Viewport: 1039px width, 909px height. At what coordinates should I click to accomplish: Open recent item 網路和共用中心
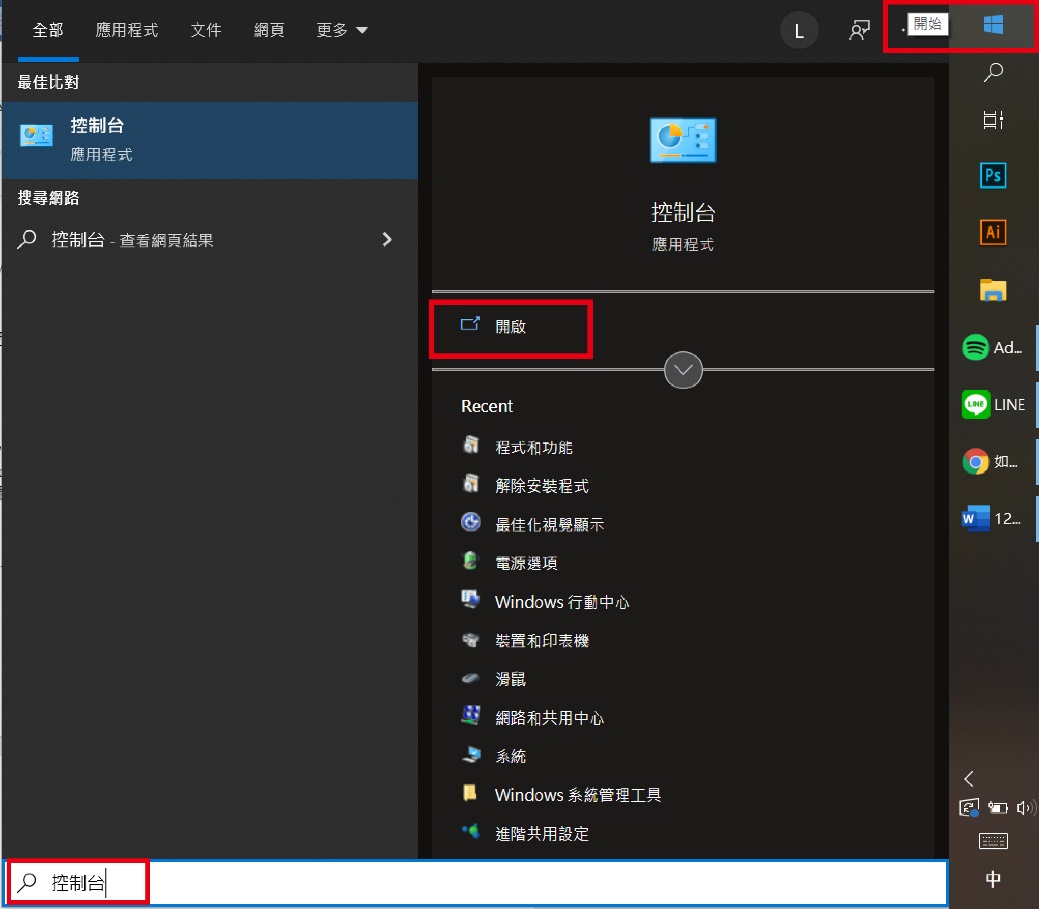pos(549,718)
